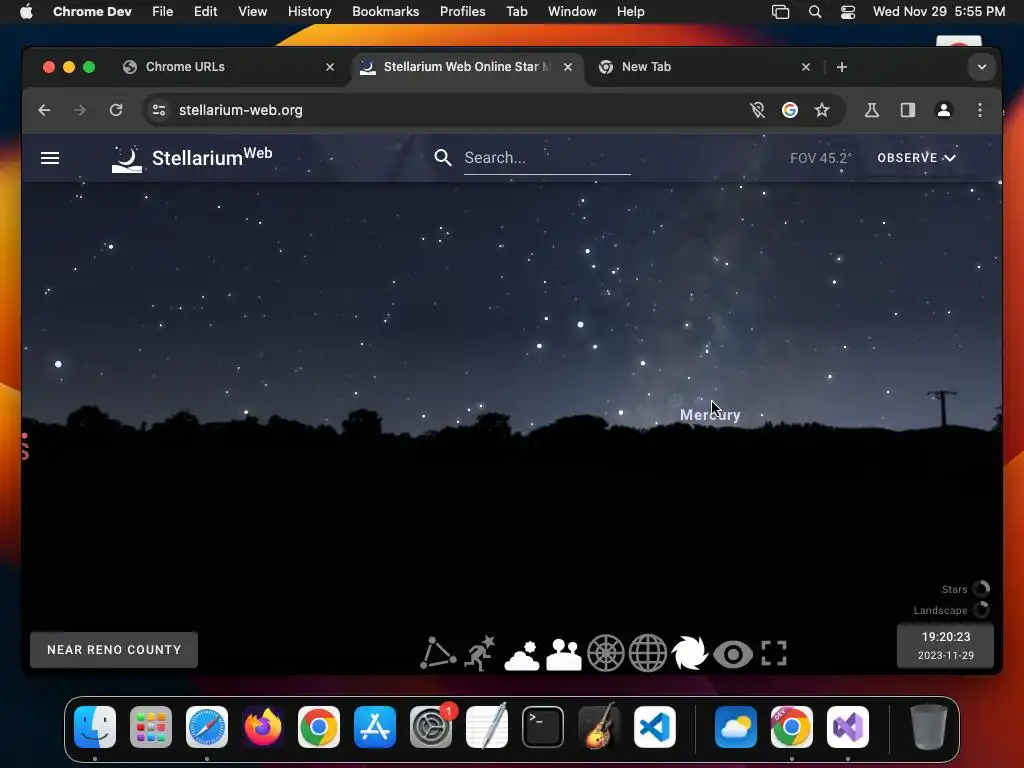Toggle night mode eye icon

[733, 654]
